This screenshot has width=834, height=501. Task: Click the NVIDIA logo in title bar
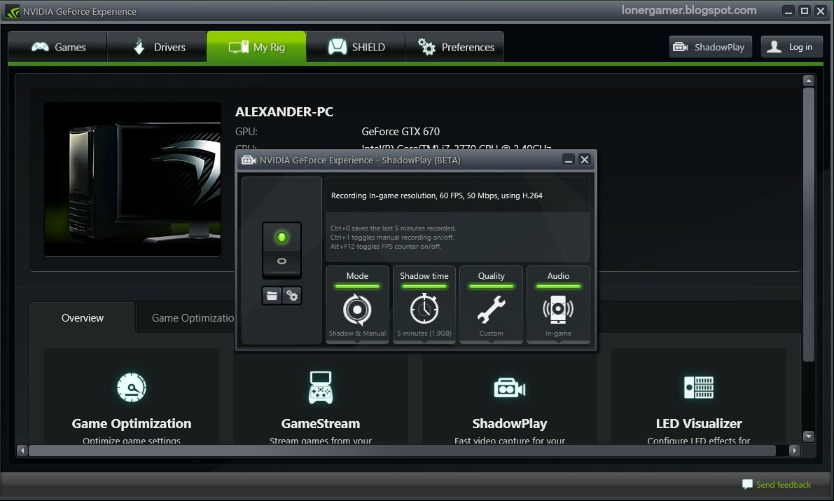[12, 11]
